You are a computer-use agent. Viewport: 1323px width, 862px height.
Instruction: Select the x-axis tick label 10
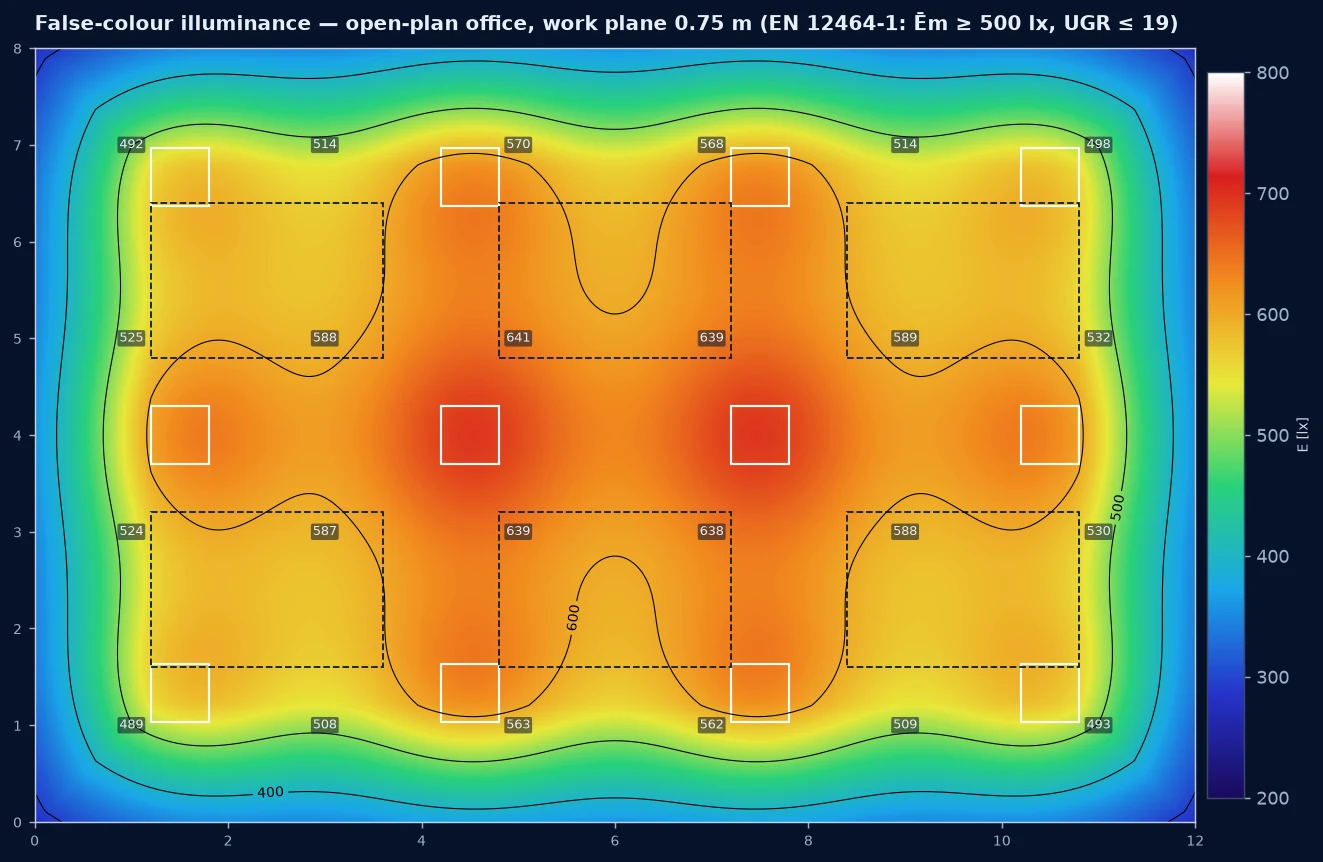coord(1002,841)
